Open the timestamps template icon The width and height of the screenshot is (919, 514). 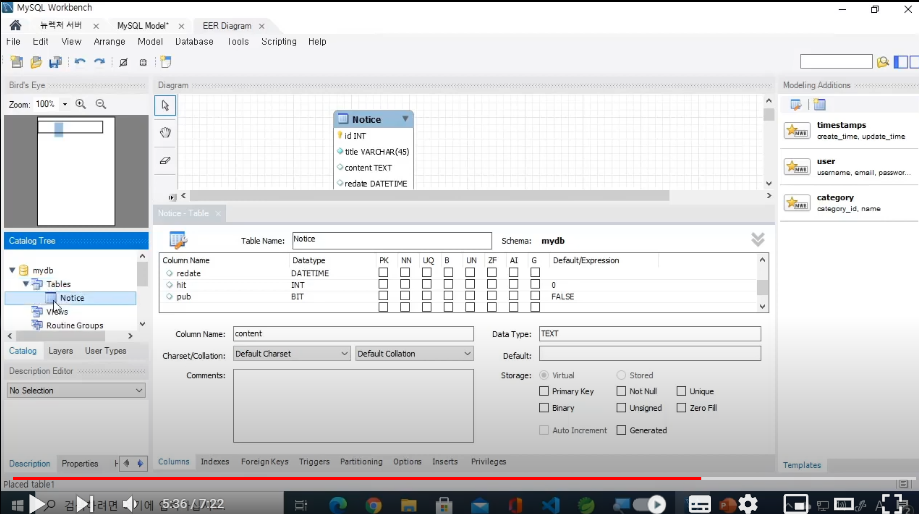click(x=797, y=130)
